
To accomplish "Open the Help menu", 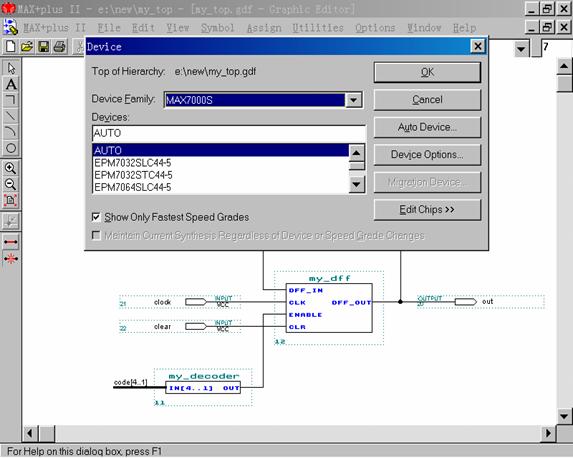I will coord(464,28).
